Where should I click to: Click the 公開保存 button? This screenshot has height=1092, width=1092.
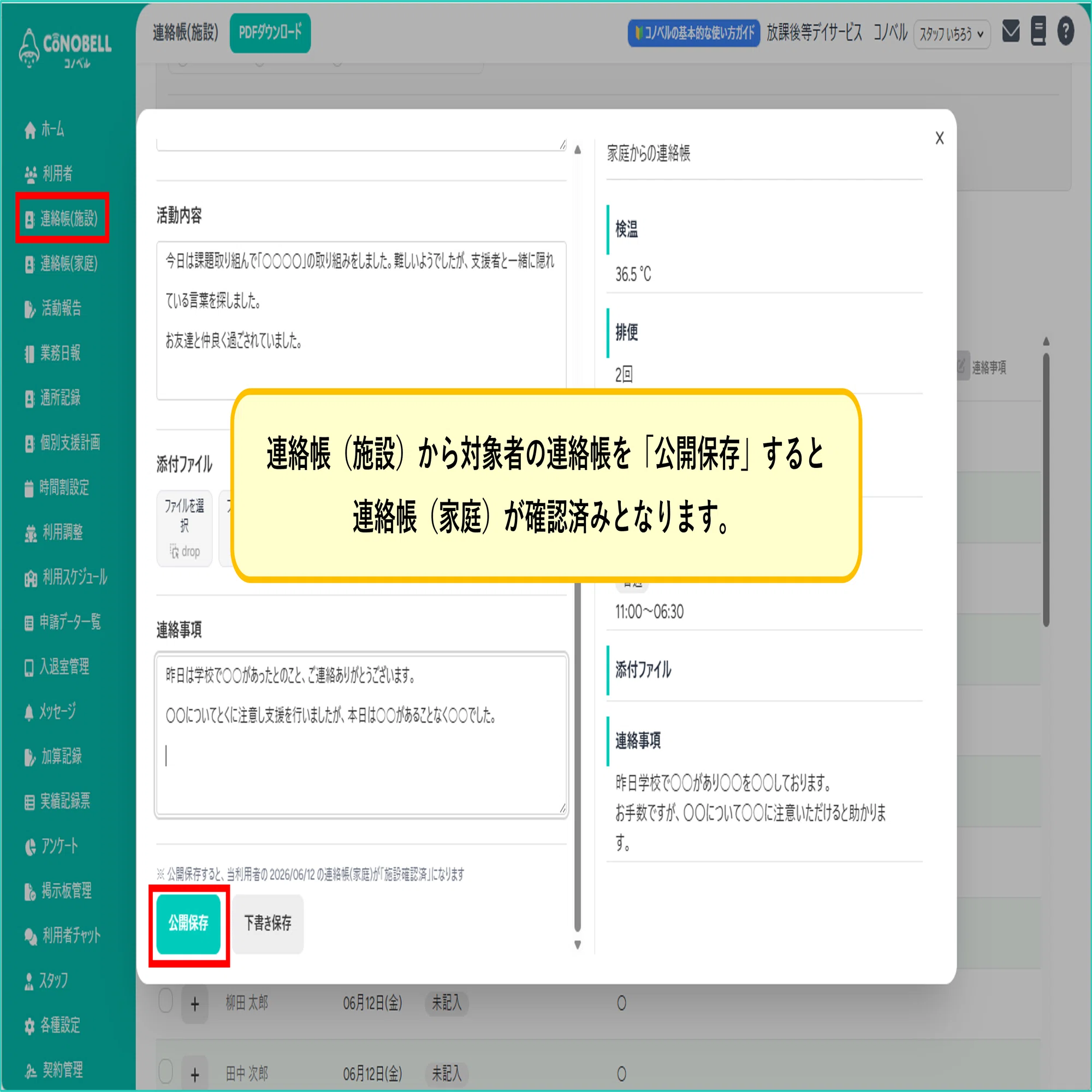[x=188, y=924]
